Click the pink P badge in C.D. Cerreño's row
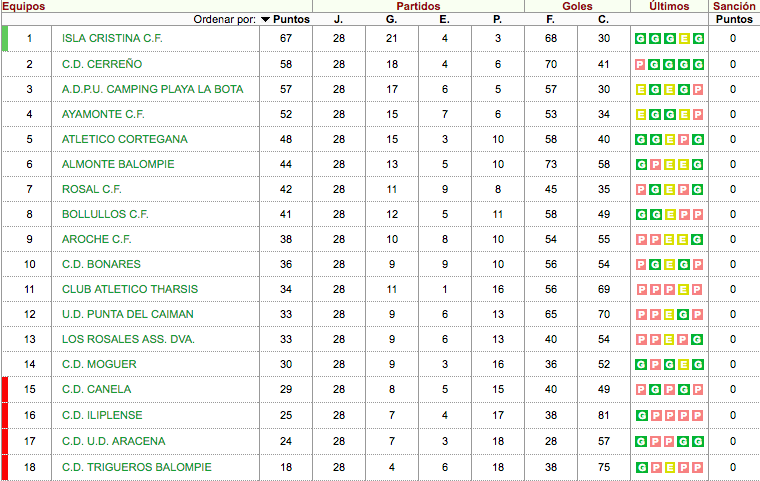The image size is (760, 481). point(640,64)
